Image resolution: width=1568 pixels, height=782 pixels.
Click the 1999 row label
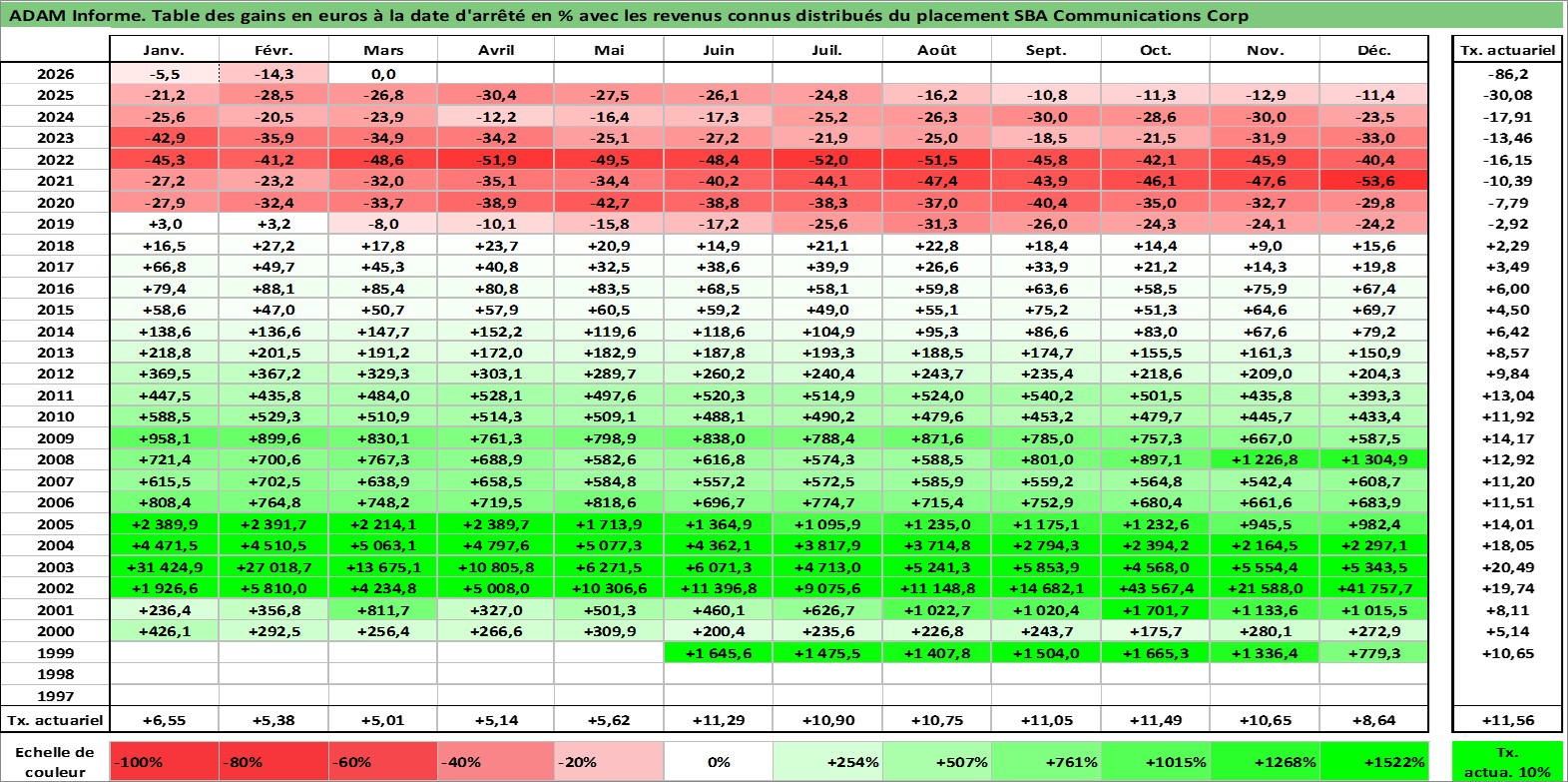pos(55,653)
